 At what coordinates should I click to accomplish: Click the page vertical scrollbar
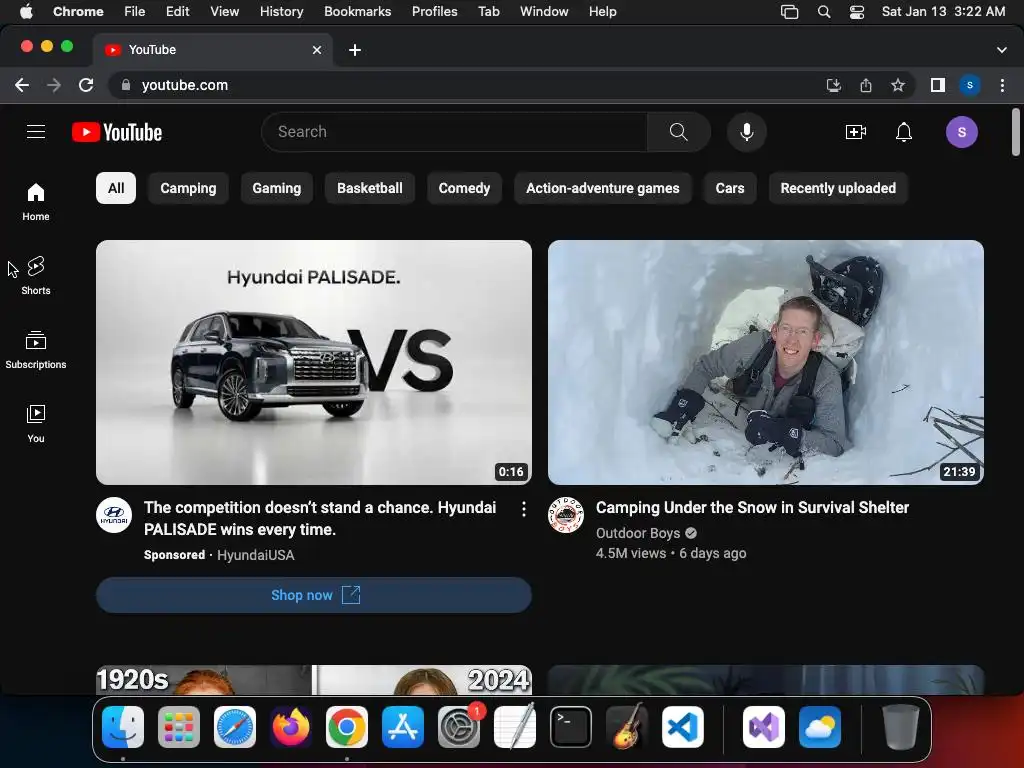pyautogui.click(x=1016, y=133)
